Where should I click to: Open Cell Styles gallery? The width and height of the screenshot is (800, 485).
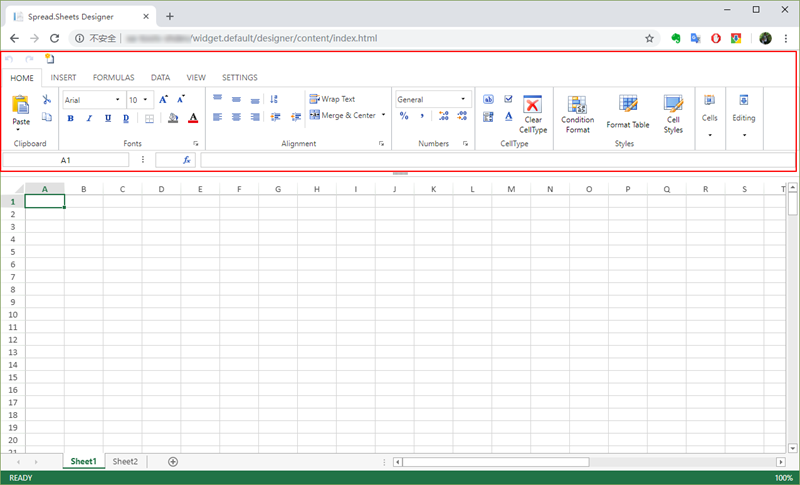673,104
